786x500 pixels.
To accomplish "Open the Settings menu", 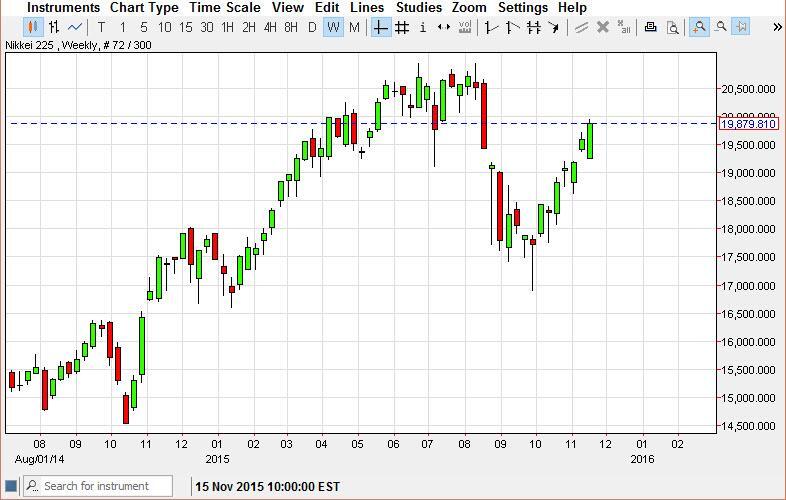I will point(522,7).
